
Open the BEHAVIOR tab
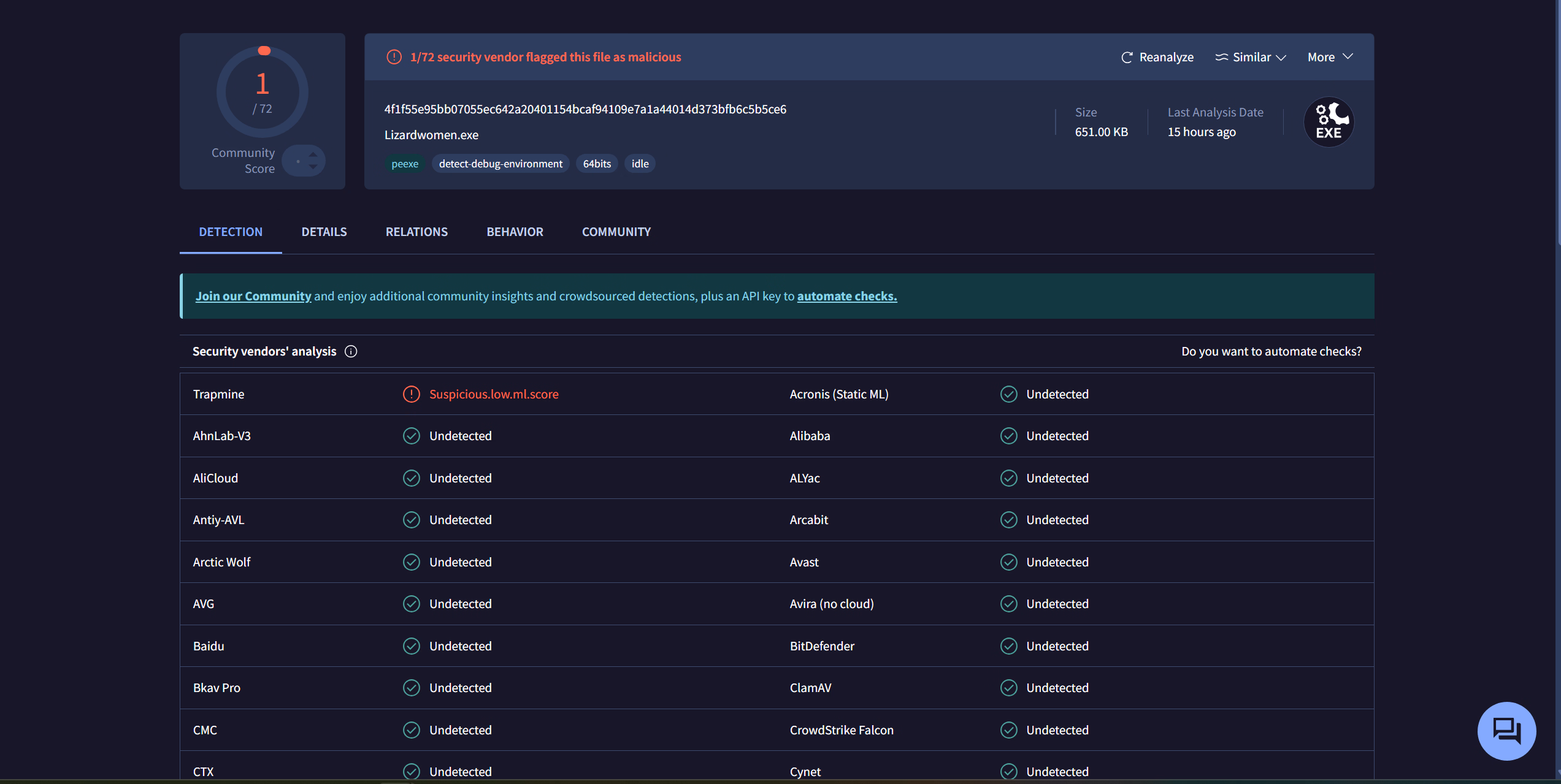tap(515, 232)
